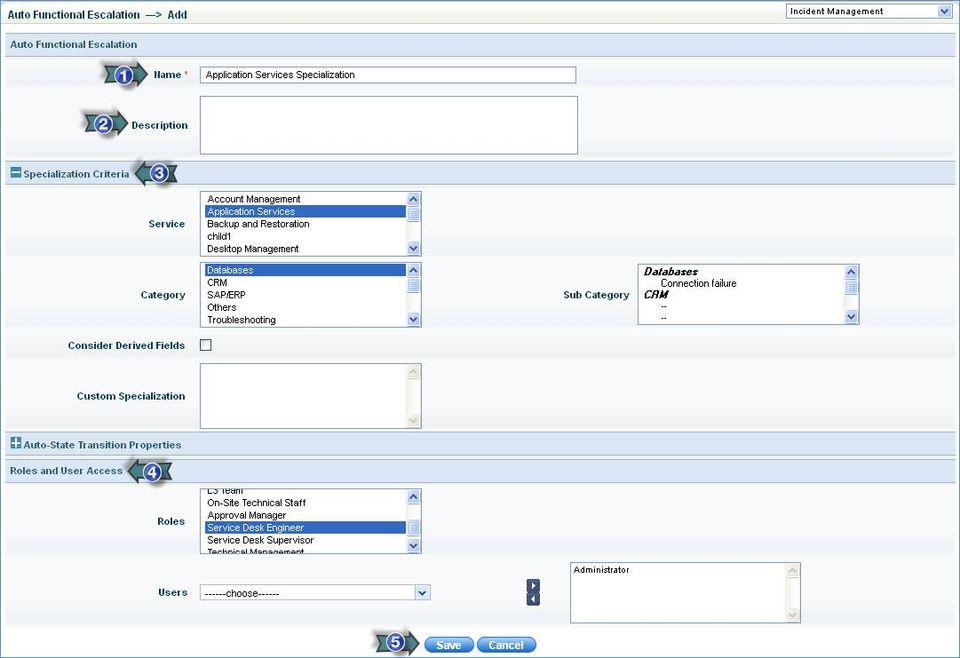Click inside the Description text area
This screenshot has width=960, height=658.
(389, 125)
